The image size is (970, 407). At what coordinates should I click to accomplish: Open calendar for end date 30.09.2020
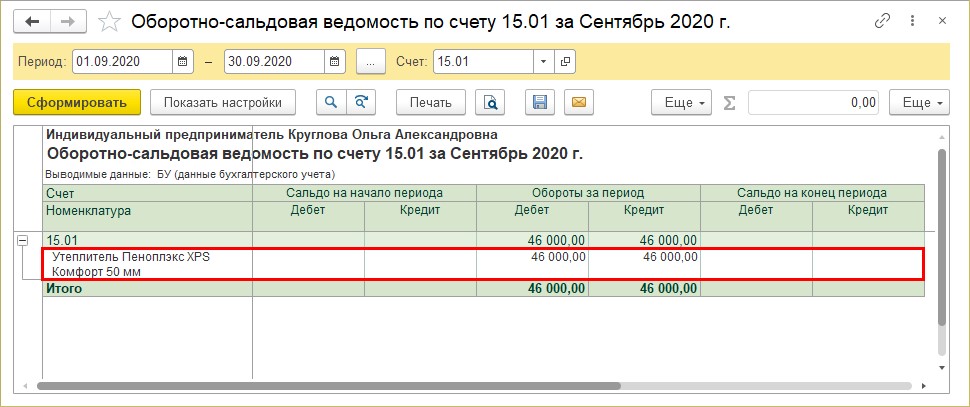click(x=334, y=61)
